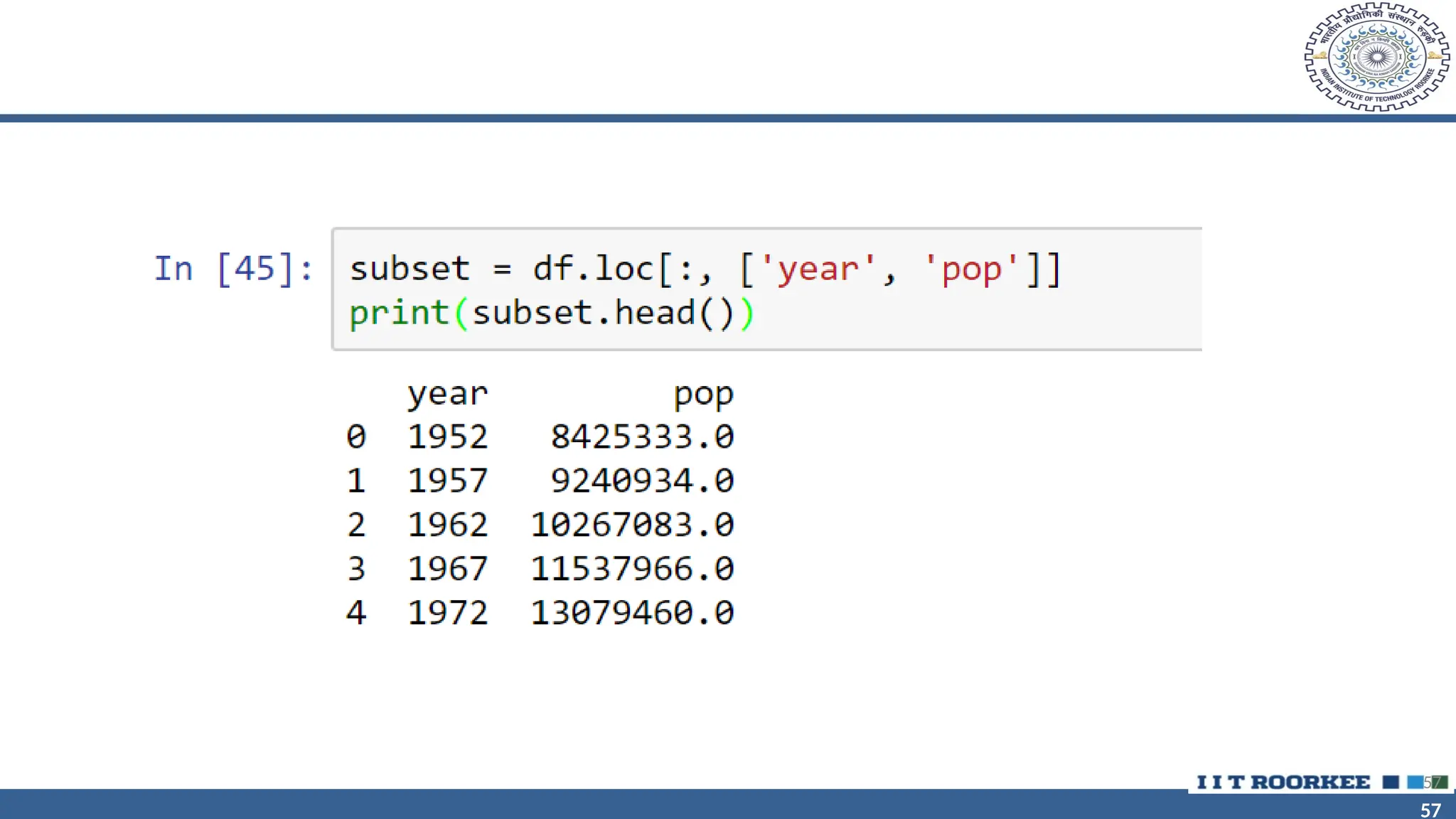This screenshot has height=819, width=1456.
Task: Click the dark blue square beside IIT ROORKEE
Action: click(x=1391, y=782)
